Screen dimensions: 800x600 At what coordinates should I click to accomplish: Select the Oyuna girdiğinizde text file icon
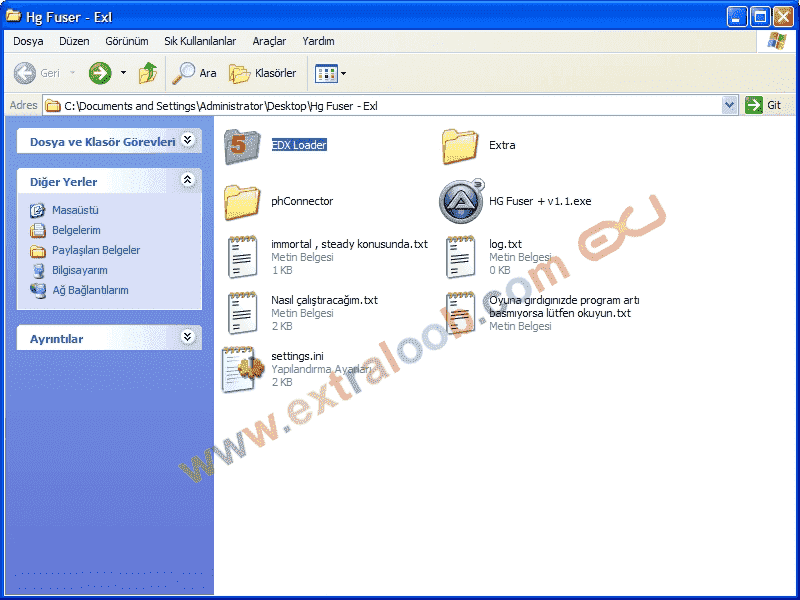tap(460, 313)
